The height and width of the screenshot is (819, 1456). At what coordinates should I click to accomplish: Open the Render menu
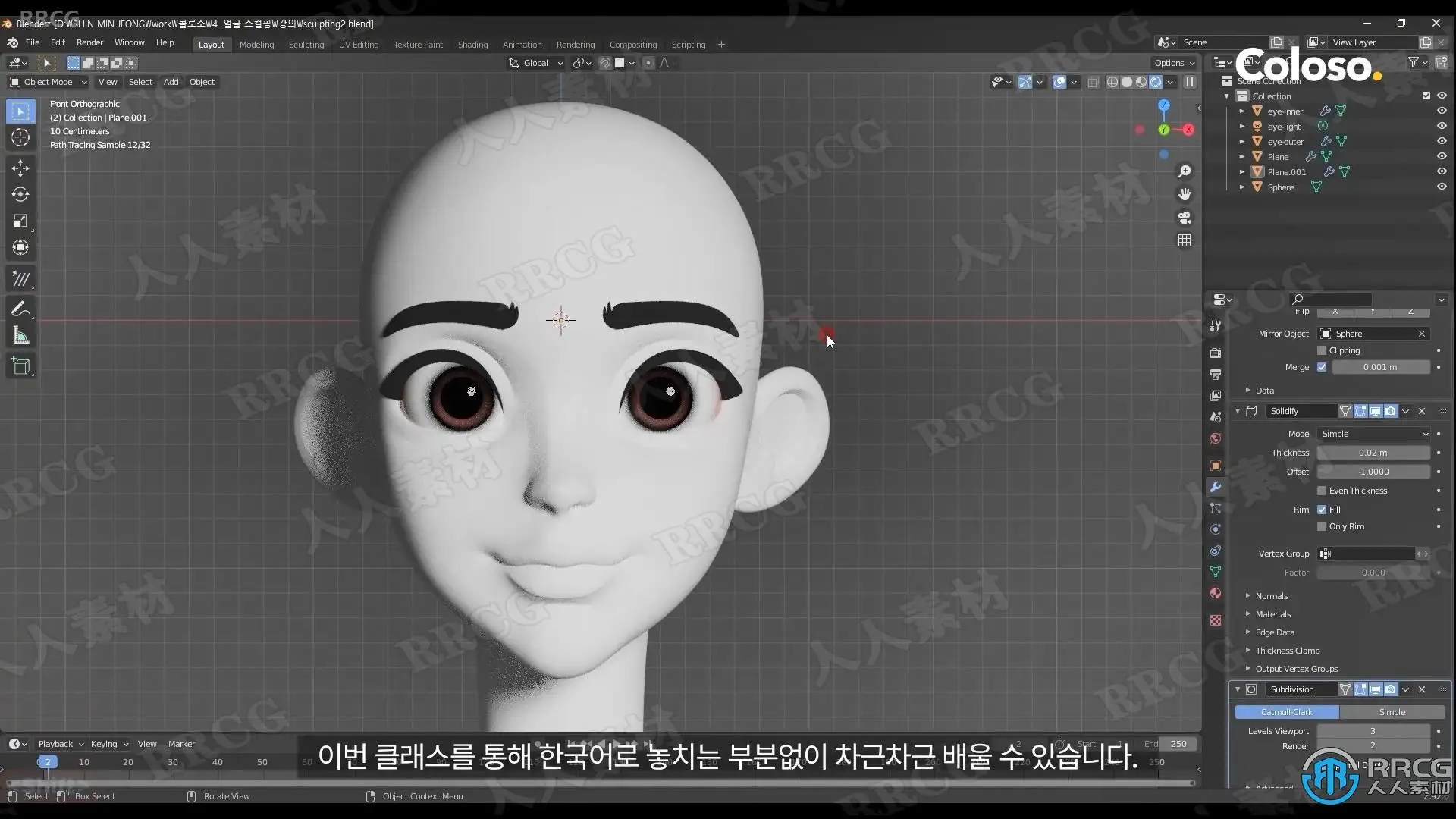pos(89,42)
